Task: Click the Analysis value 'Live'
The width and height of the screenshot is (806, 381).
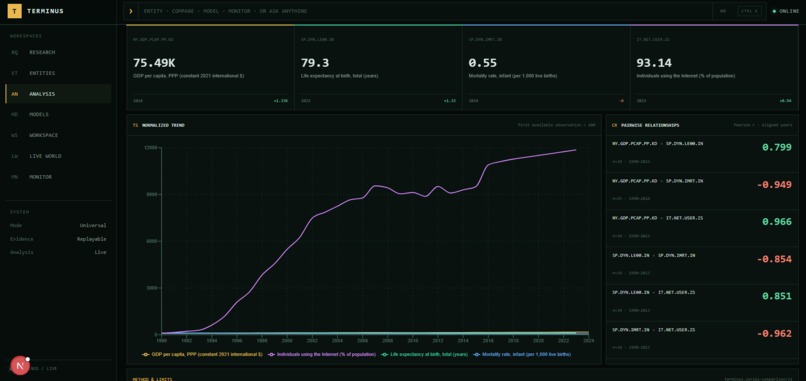Action: point(101,252)
